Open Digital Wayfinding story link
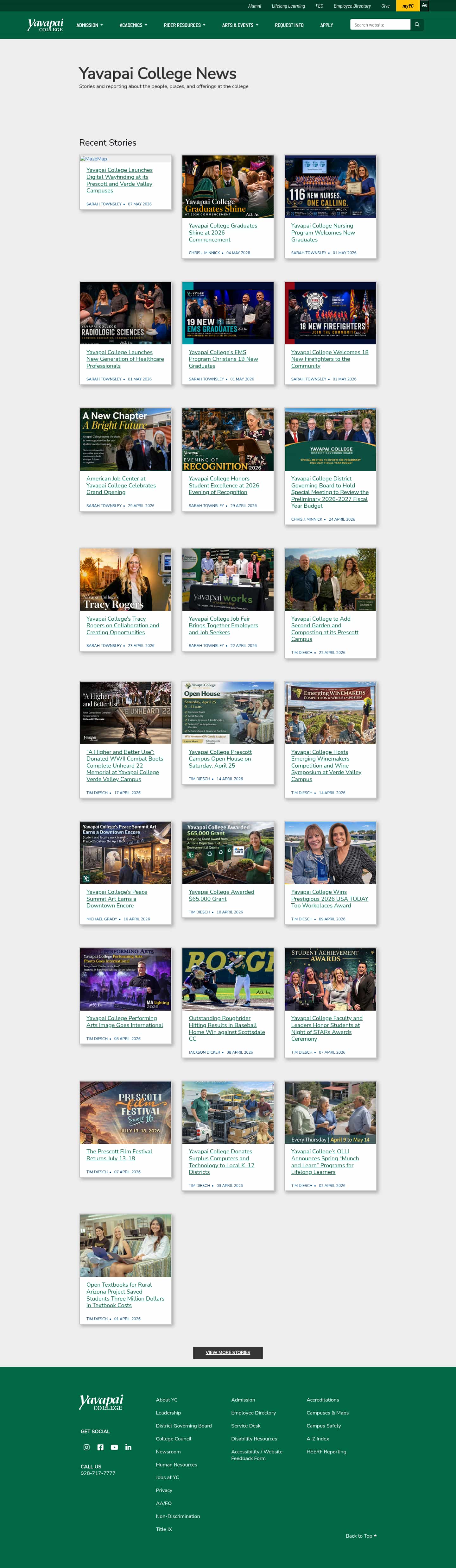The height and width of the screenshot is (1568, 456). pyautogui.click(x=119, y=180)
